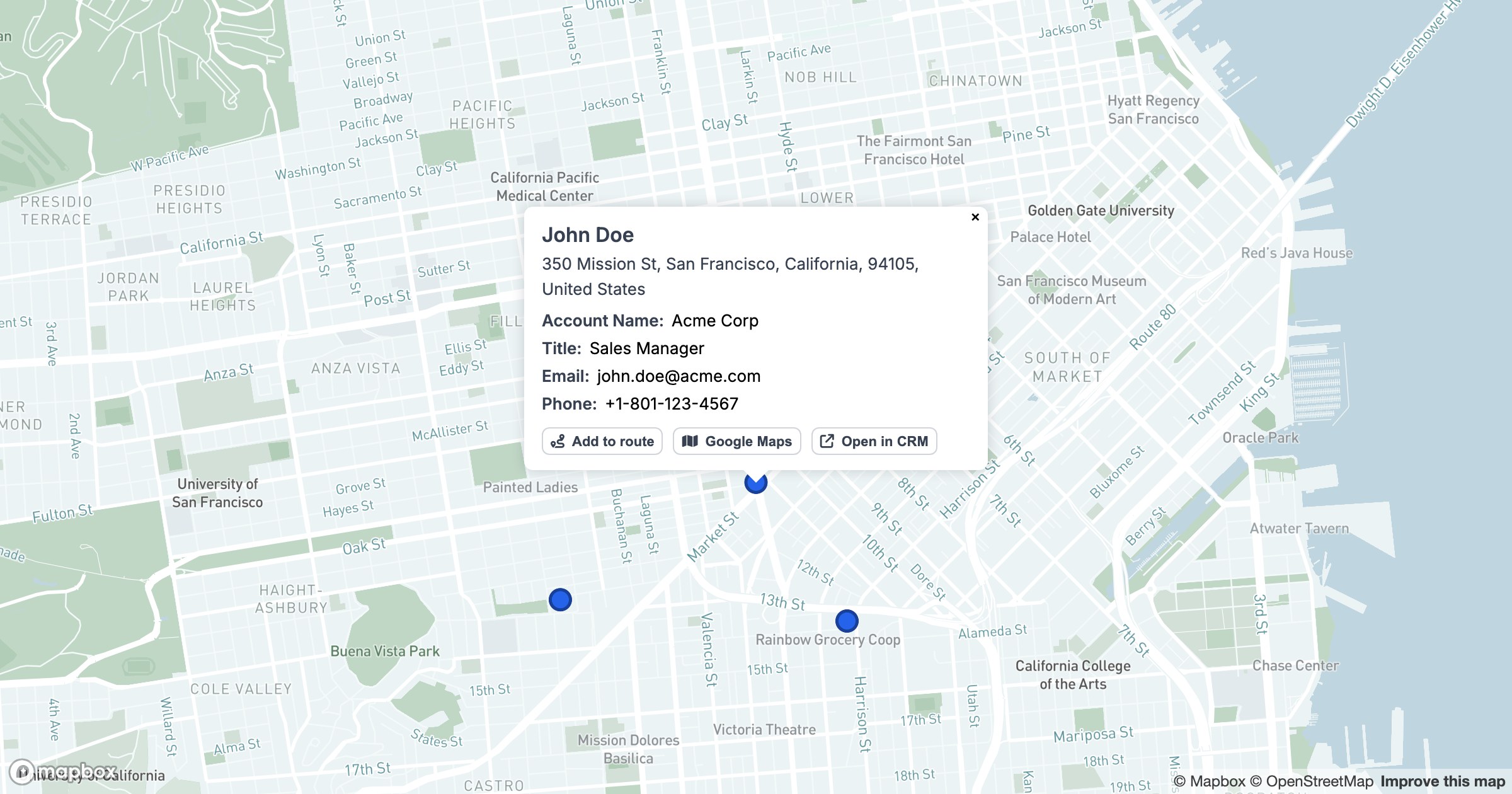
Task: Click the California College of the Arts label
Action: (1072, 675)
